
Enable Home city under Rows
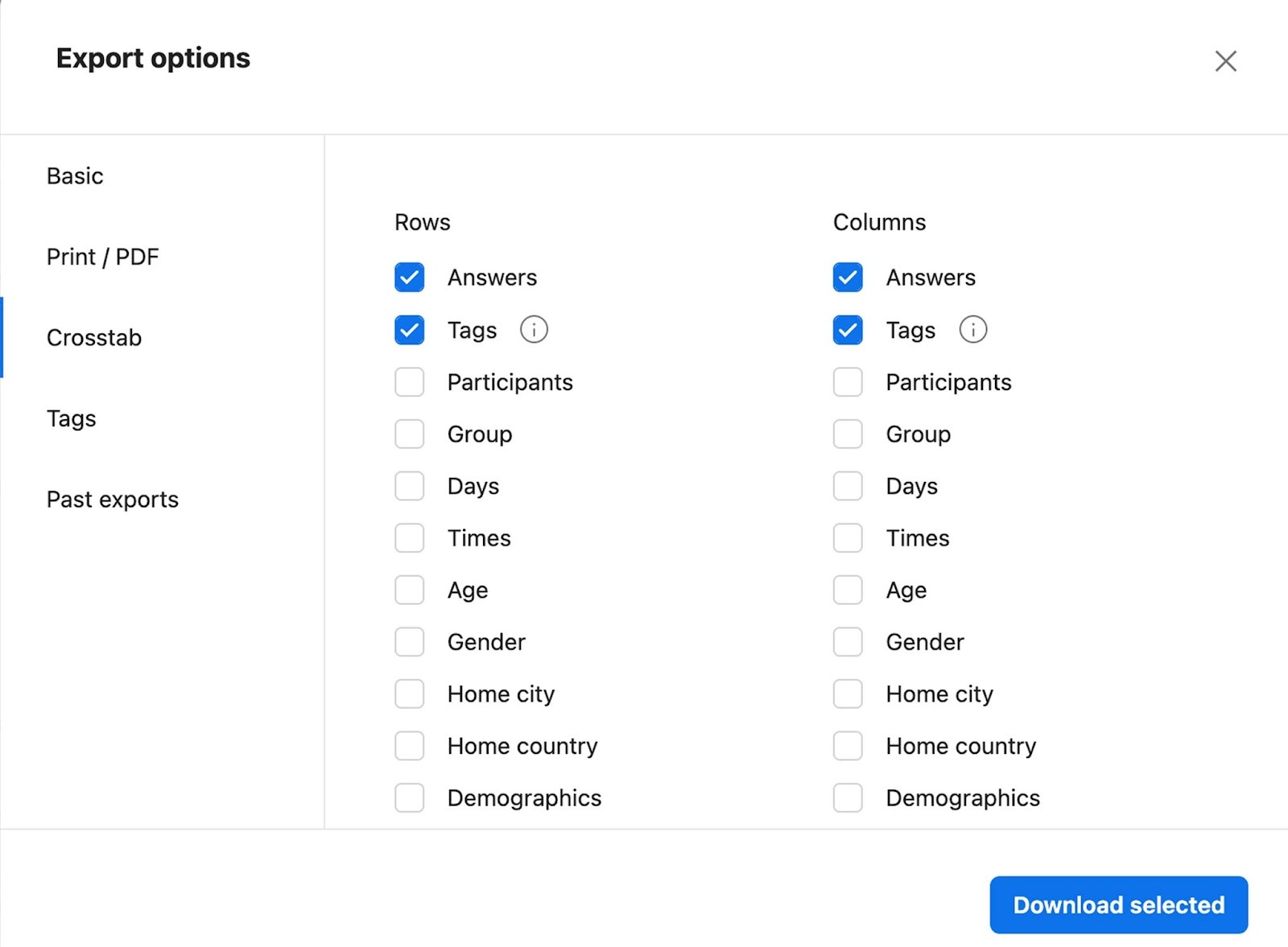[x=409, y=694]
